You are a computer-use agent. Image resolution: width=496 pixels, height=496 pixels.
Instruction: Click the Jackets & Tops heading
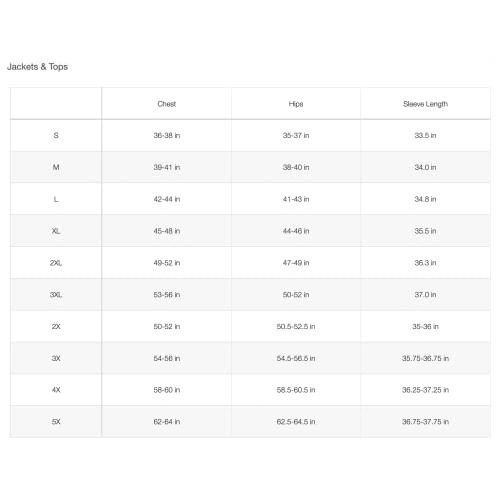(x=37, y=67)
